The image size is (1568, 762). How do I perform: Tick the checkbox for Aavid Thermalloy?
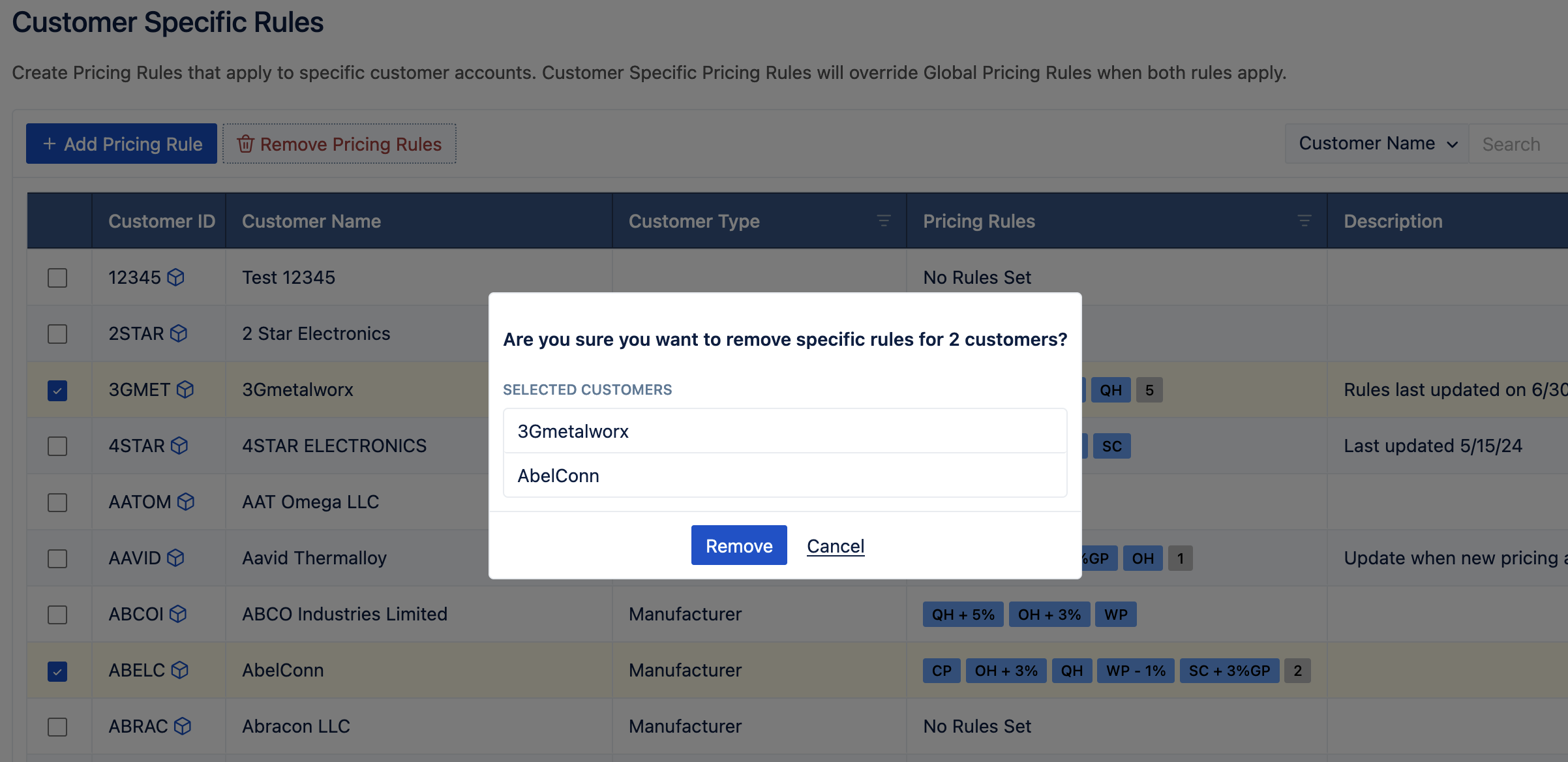57,558
